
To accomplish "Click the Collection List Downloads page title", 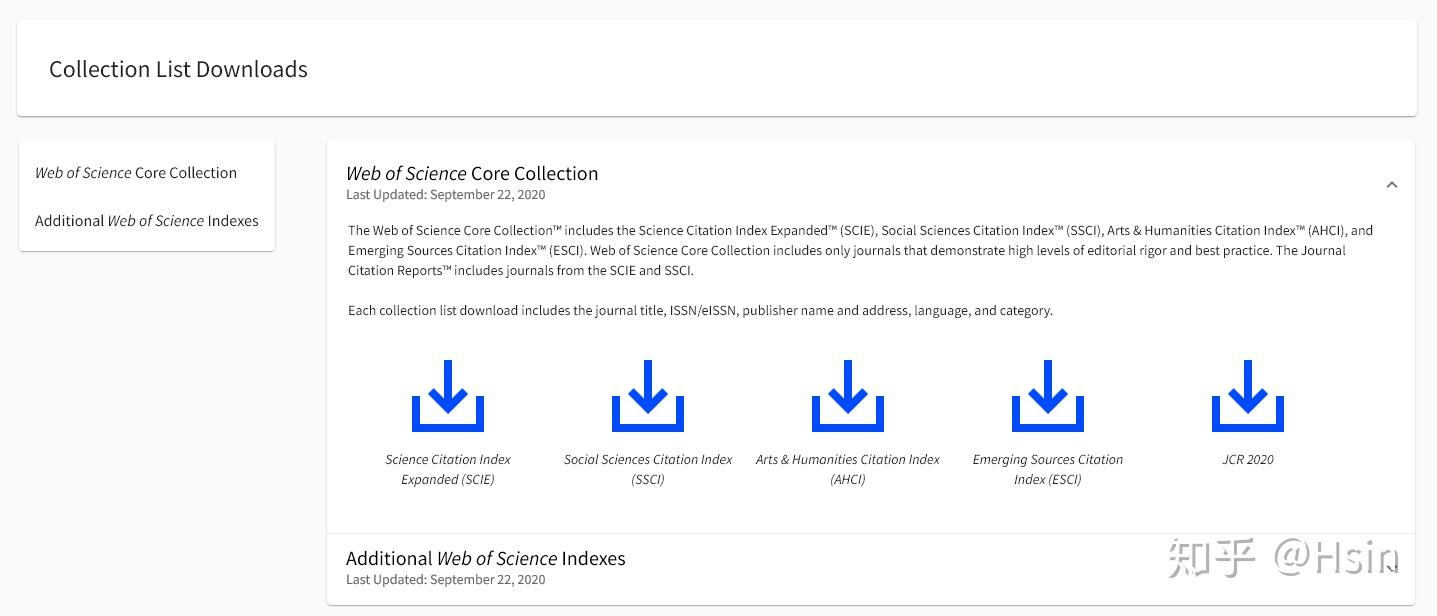I will coord(178,69).
